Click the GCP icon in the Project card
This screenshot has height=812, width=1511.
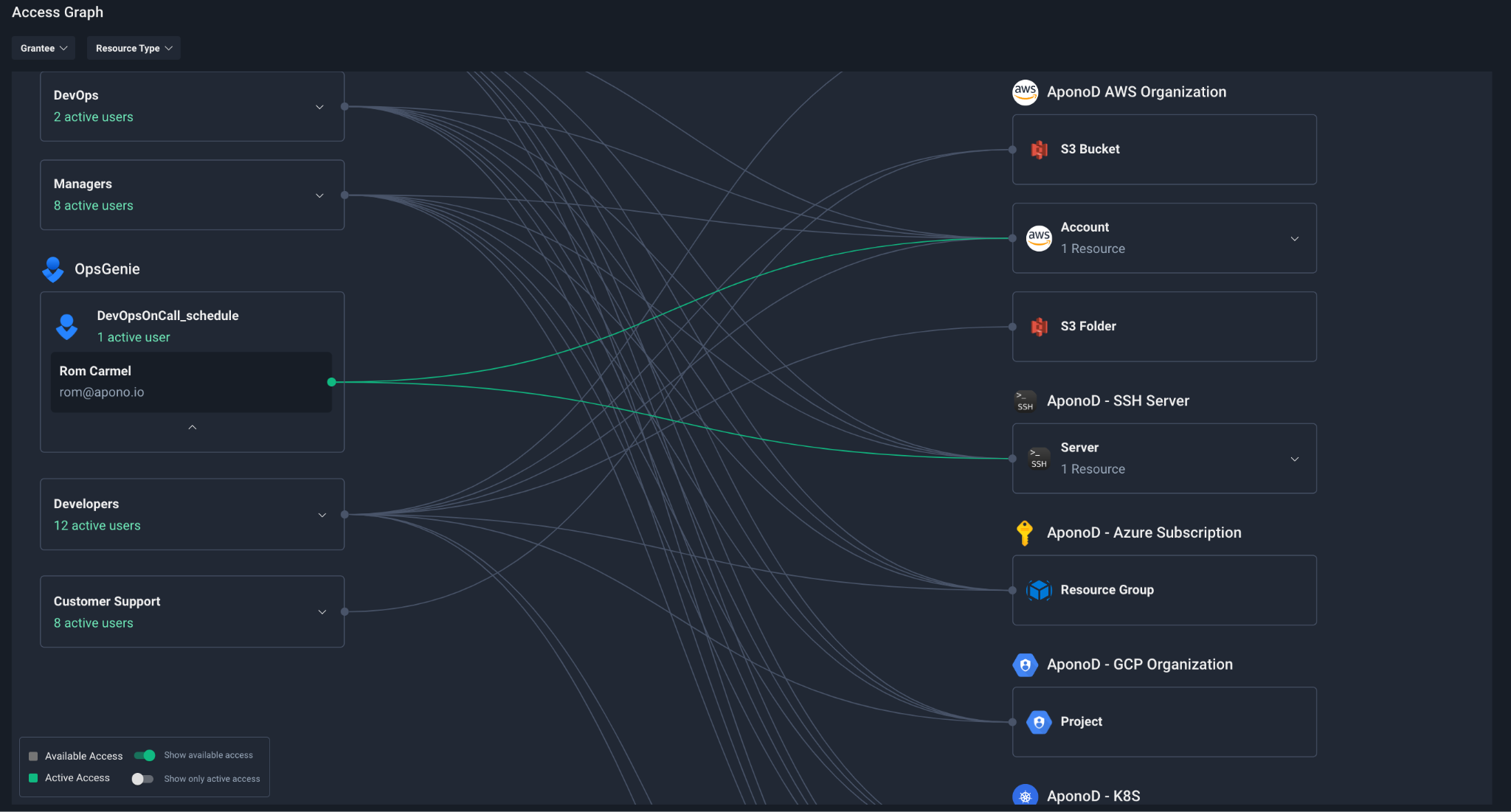click(x=1039, y=722)
